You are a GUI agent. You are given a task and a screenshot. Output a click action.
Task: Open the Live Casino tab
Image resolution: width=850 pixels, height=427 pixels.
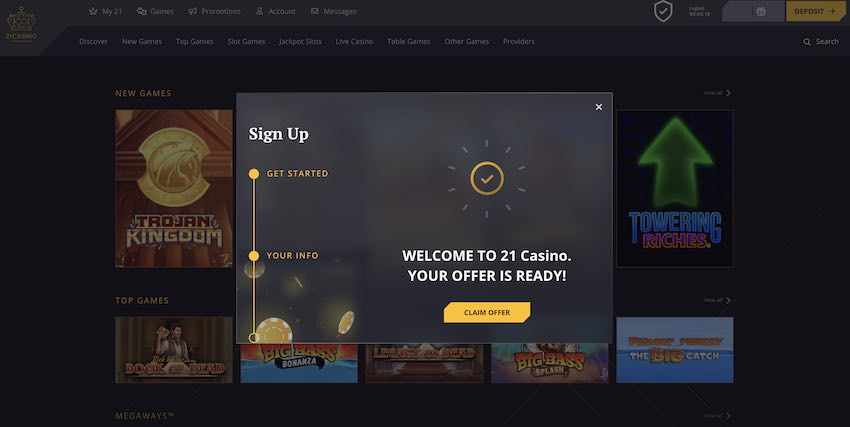(354, 42)
